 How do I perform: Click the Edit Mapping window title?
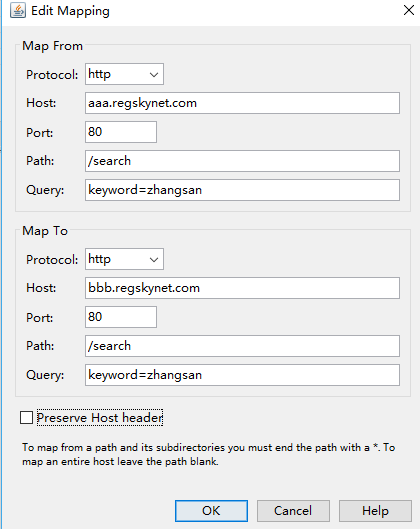[70, 11]
